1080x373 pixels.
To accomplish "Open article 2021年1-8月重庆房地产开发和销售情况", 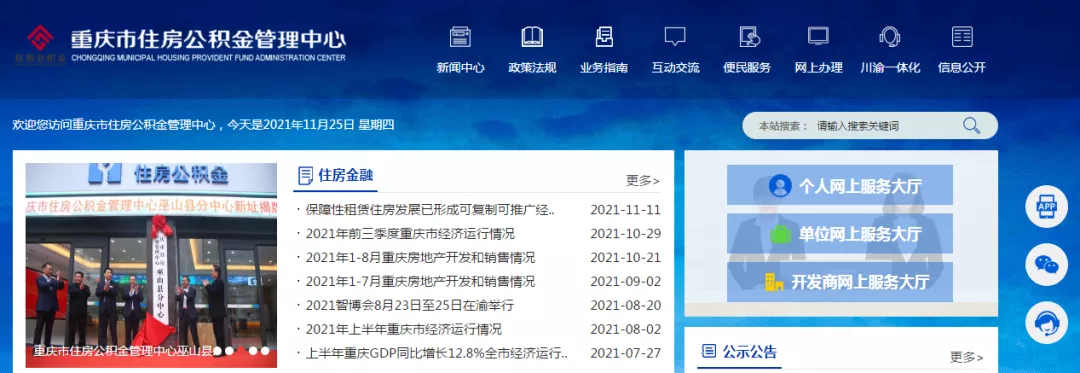I will coord(420,258).
